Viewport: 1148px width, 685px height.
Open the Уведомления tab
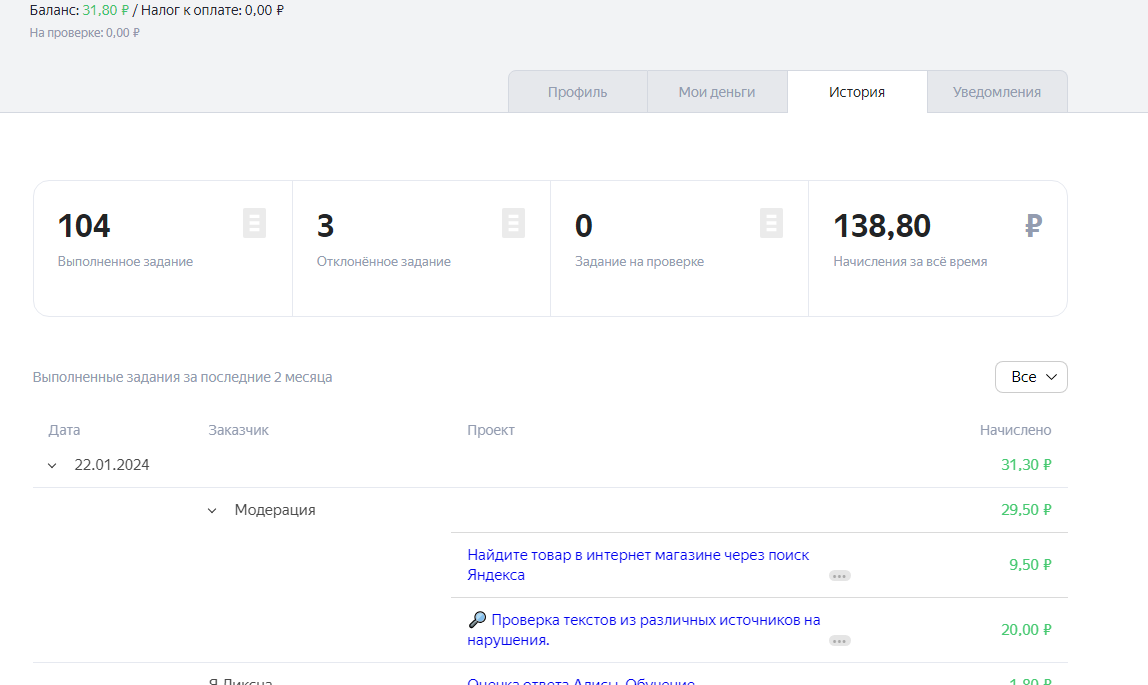[996, 92]
